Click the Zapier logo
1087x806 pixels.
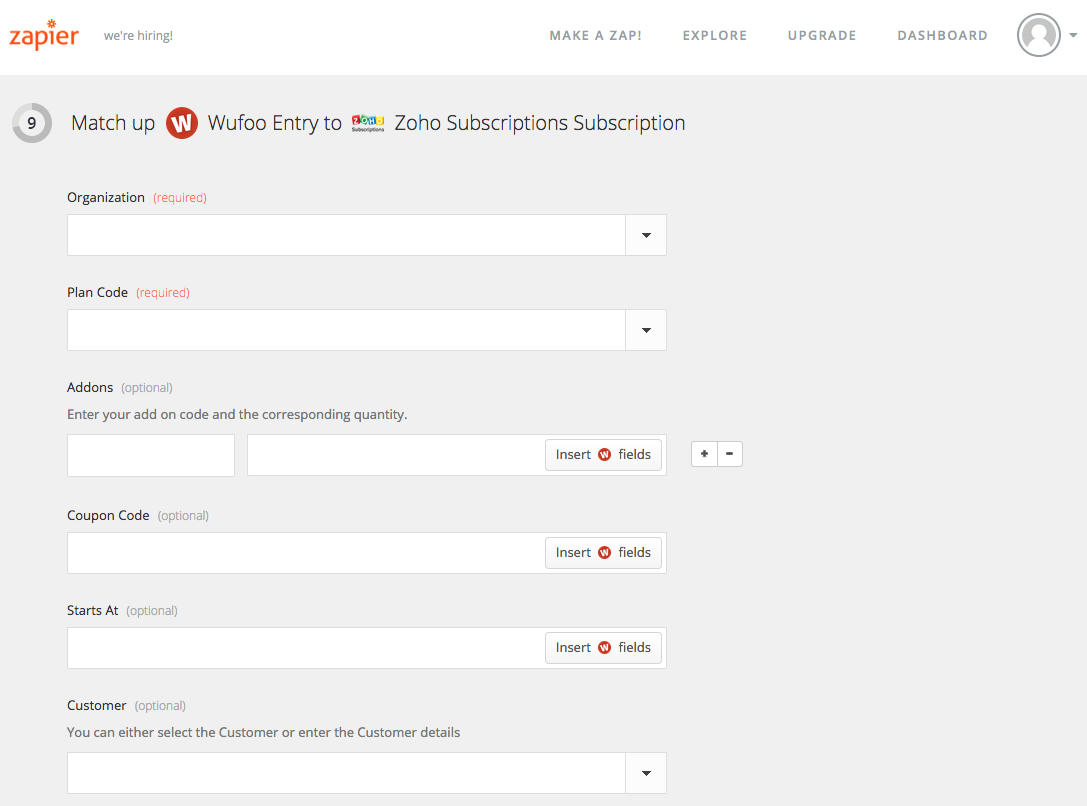(44, 35)
